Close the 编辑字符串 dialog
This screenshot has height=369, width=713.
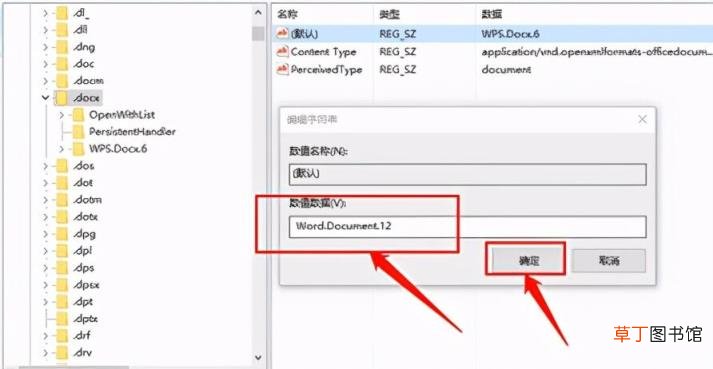click(x=642, y=119)
